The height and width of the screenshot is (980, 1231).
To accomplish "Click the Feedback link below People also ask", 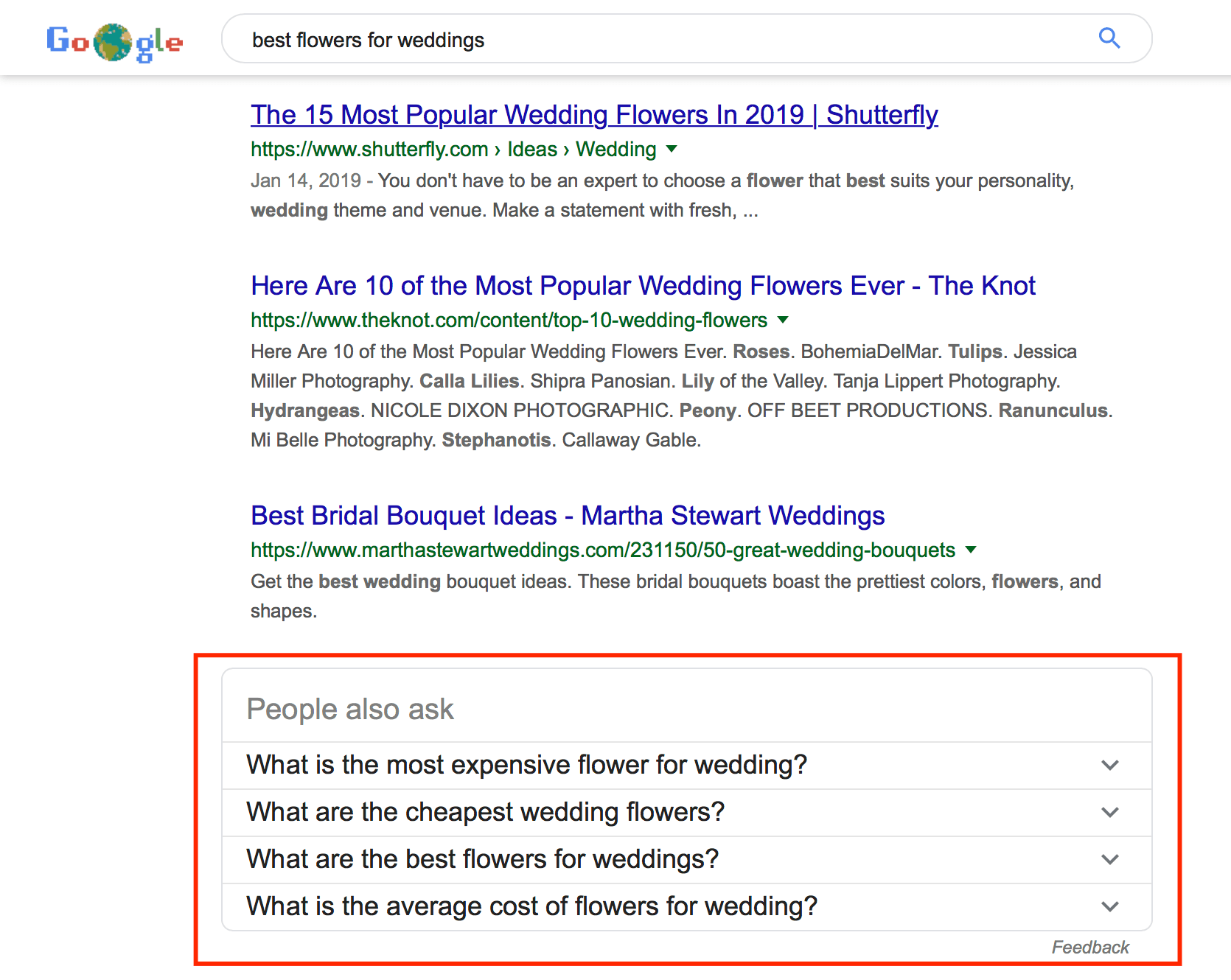I will tap(1090, 948).
